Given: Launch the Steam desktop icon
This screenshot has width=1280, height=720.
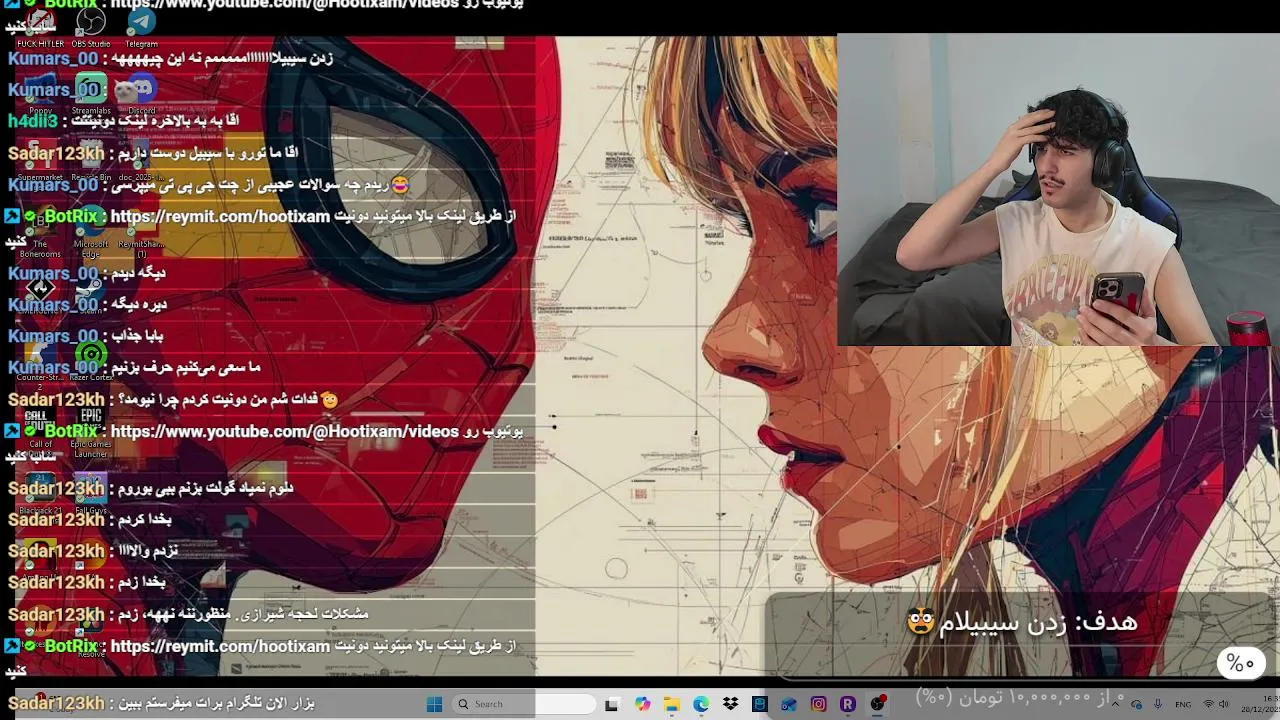Looking at the screenshot, I should tap(91, 292).
